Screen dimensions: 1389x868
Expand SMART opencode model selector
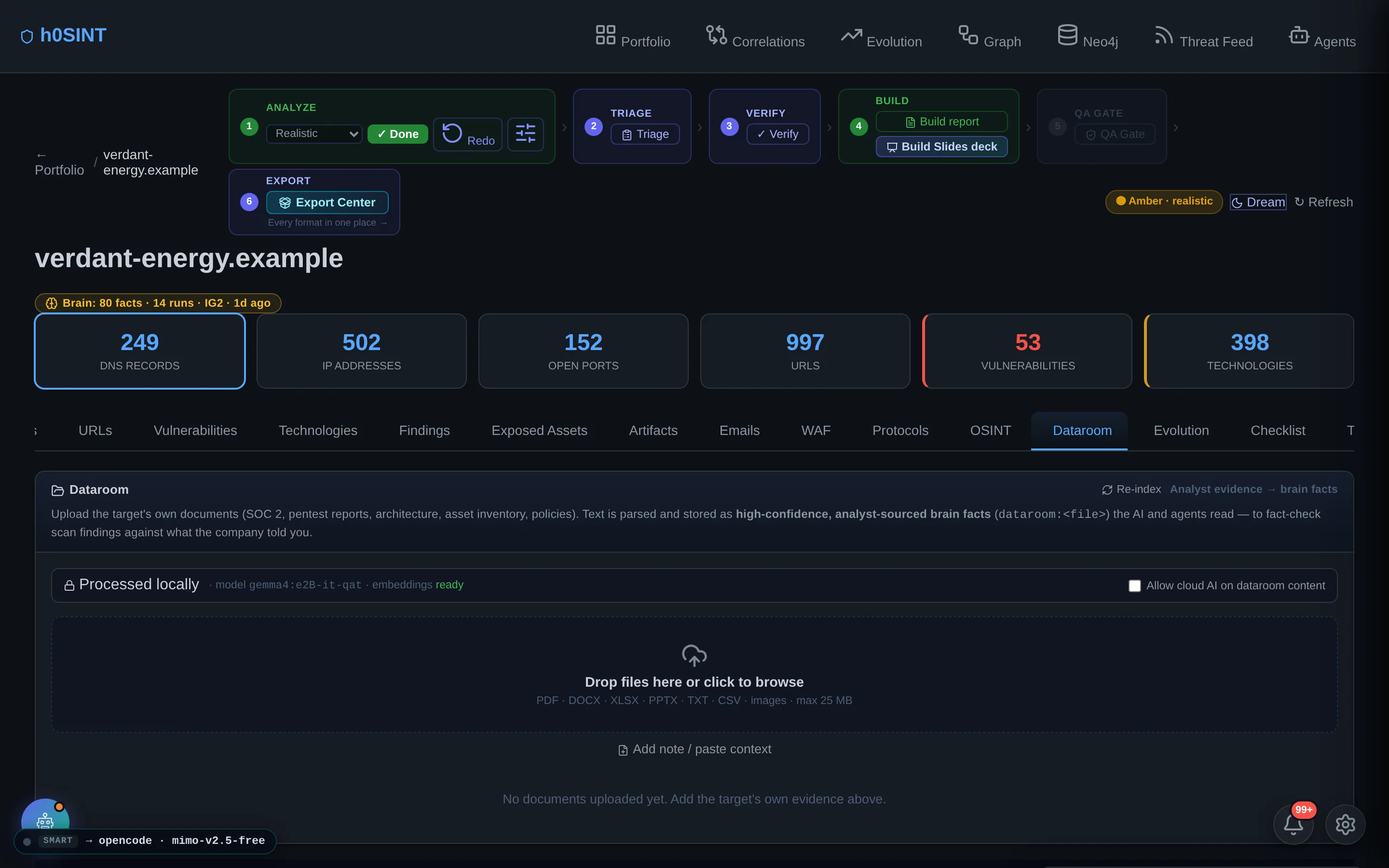point(145,841)
